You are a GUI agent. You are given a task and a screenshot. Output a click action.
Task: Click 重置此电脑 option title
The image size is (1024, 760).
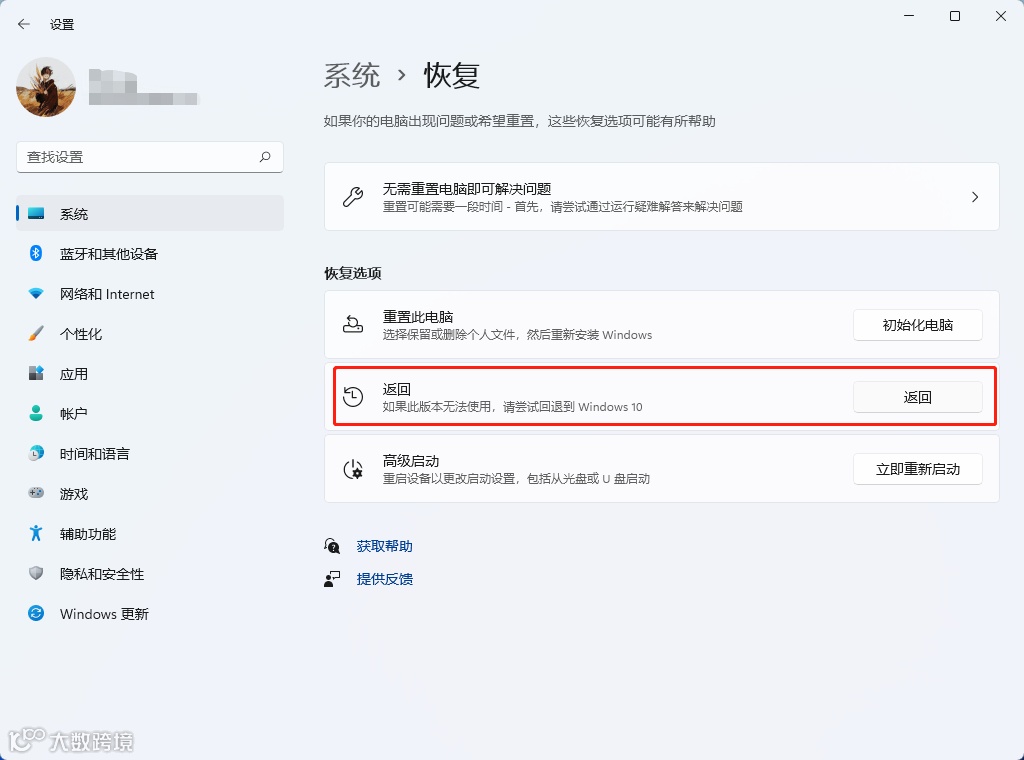pos(418,317)
